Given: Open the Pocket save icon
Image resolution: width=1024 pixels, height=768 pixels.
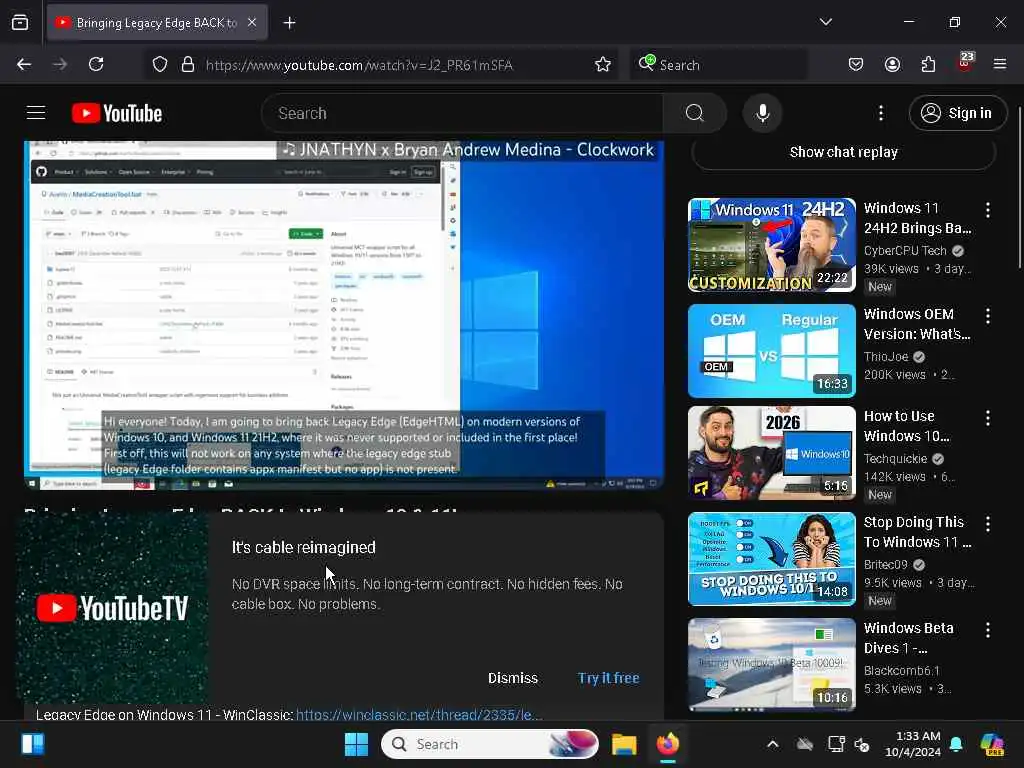Looking at the screenshot, I should pos(856,64).
